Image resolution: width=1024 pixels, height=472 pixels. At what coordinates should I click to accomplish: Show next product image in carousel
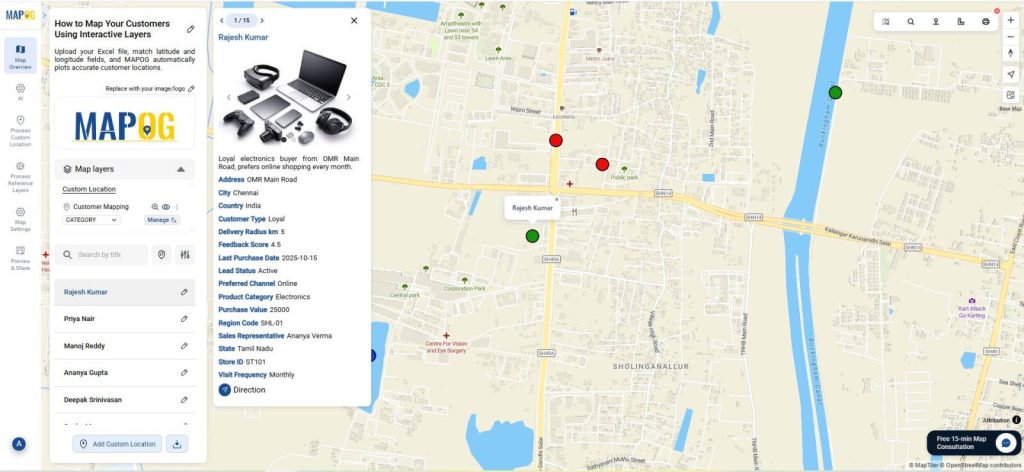pos(349,97)
